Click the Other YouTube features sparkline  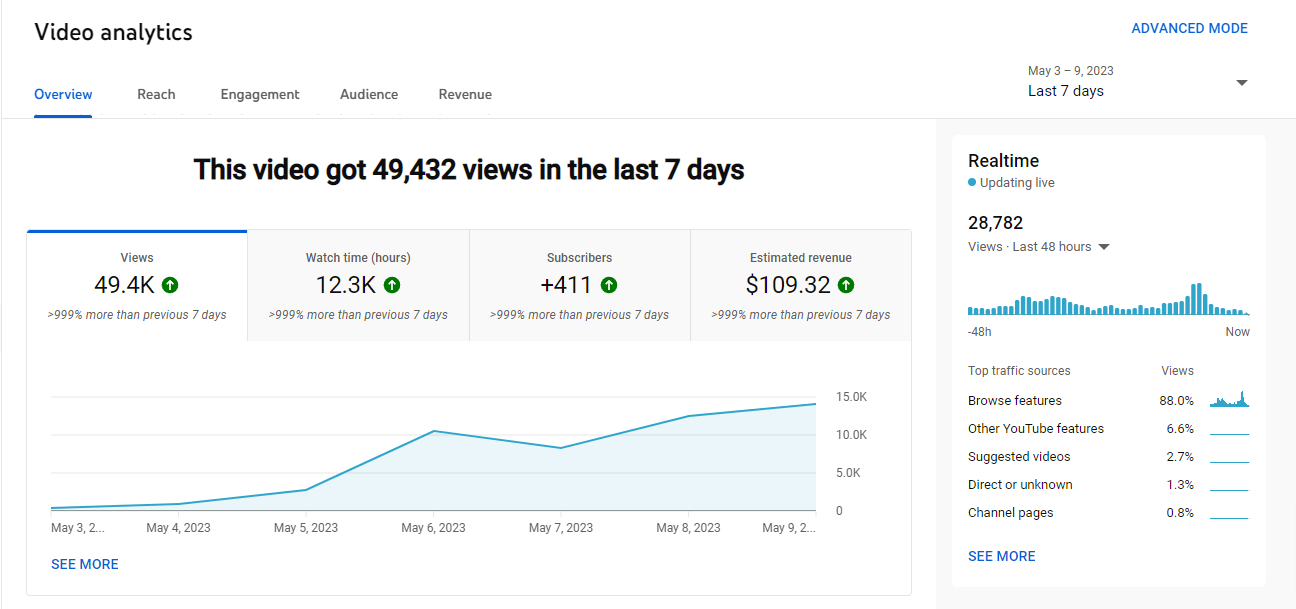(x=1229, y=431)
